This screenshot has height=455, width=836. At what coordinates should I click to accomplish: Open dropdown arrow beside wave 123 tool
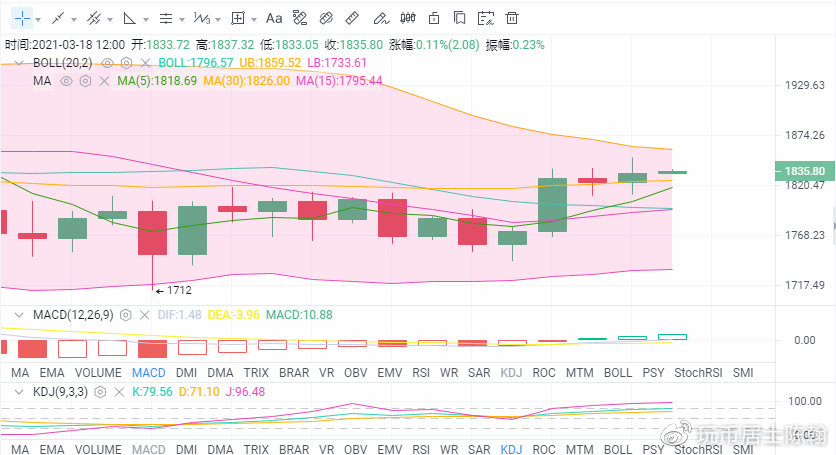pyautogui.click(x=218, y=20)
